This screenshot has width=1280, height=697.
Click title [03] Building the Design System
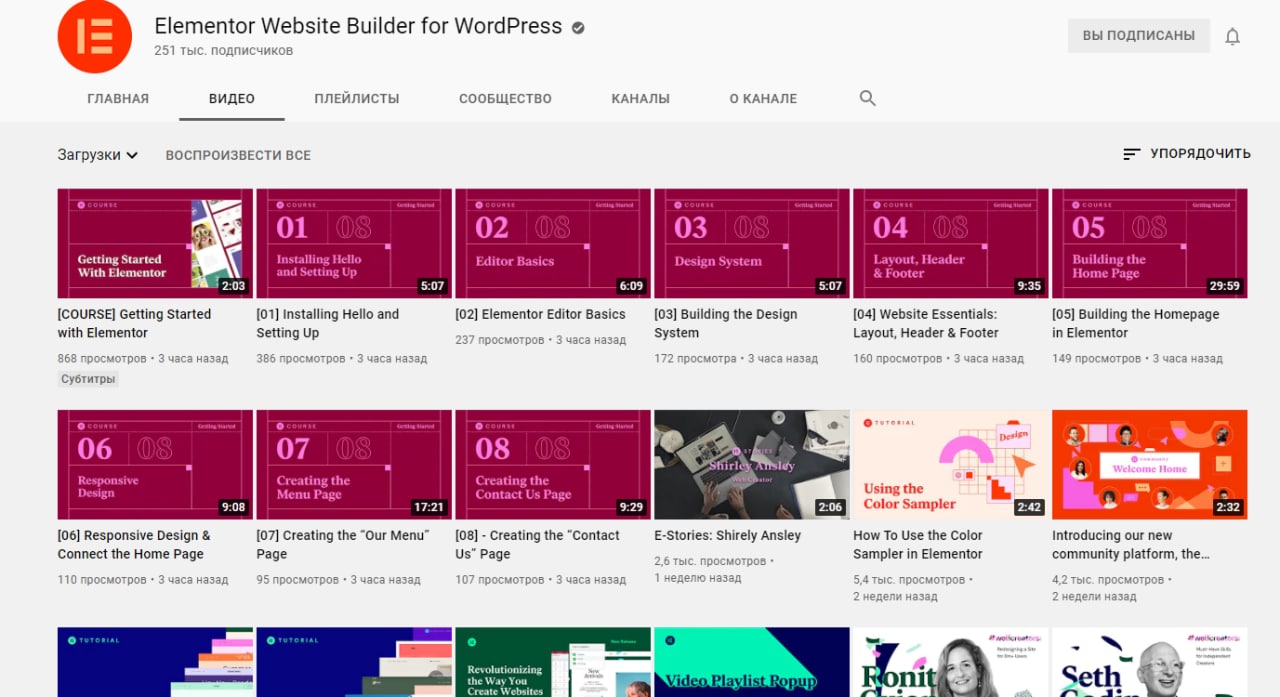click(726, 323)
